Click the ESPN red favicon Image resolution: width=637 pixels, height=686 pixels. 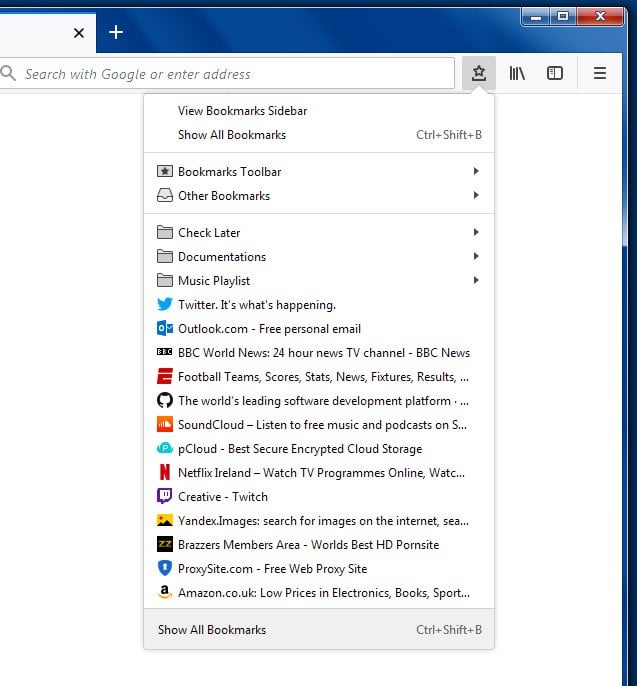(x=164, y=376)
